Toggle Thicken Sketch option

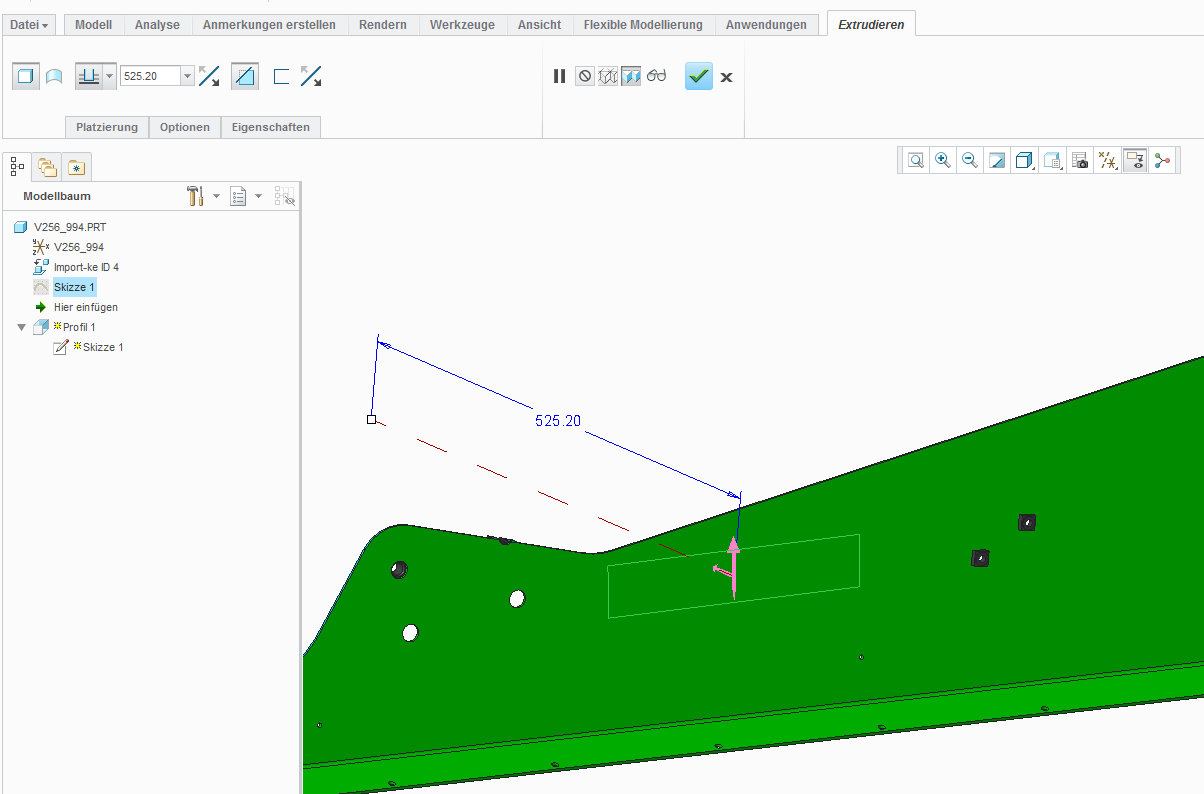pyautogui.click(x=281, y=76)
